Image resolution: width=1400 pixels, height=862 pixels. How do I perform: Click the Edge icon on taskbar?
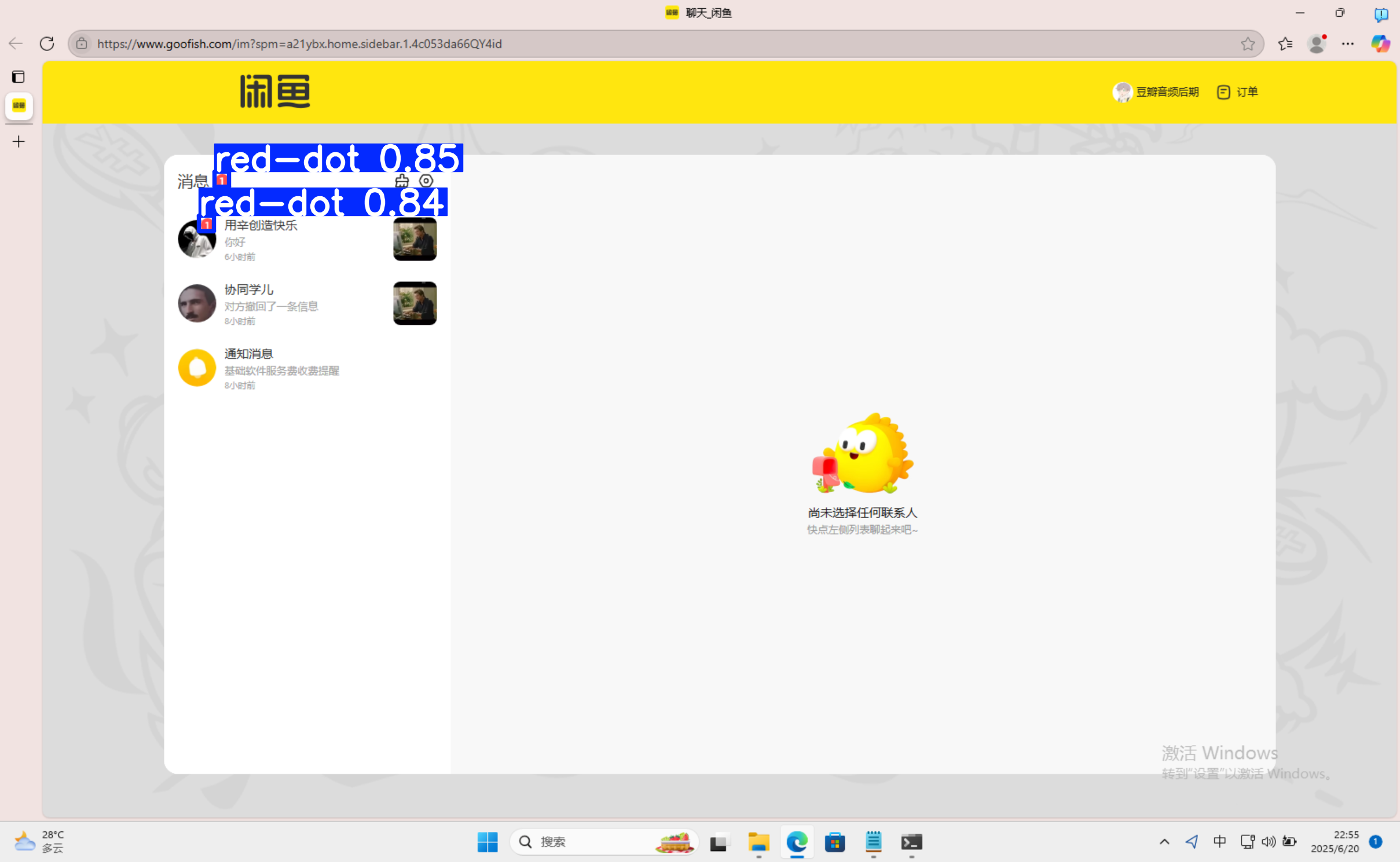coord(797,842)
